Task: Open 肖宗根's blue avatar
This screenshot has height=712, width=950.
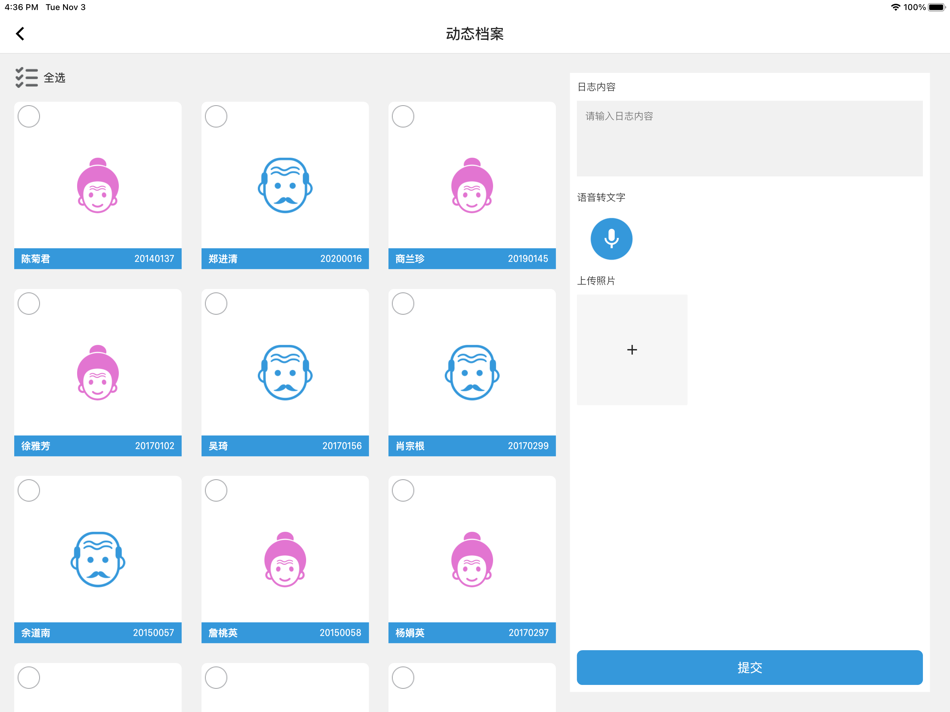Action: click(x=472, y=373)
